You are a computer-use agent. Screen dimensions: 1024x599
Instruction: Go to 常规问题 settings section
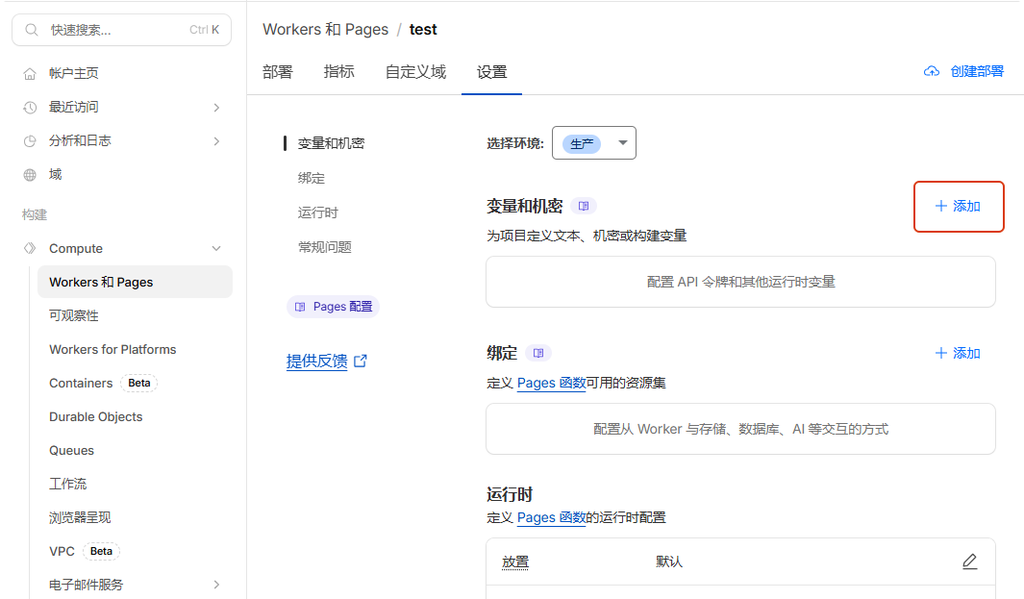click(325, 247)
